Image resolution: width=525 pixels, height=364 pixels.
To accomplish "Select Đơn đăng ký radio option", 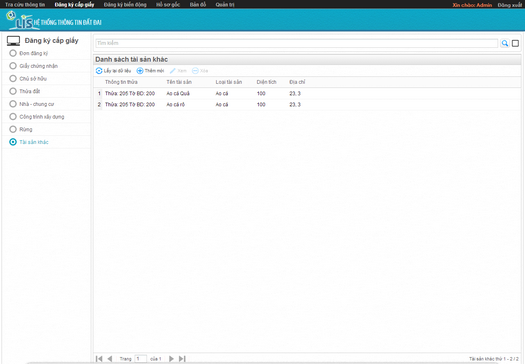I will click(x=13, y=53).
